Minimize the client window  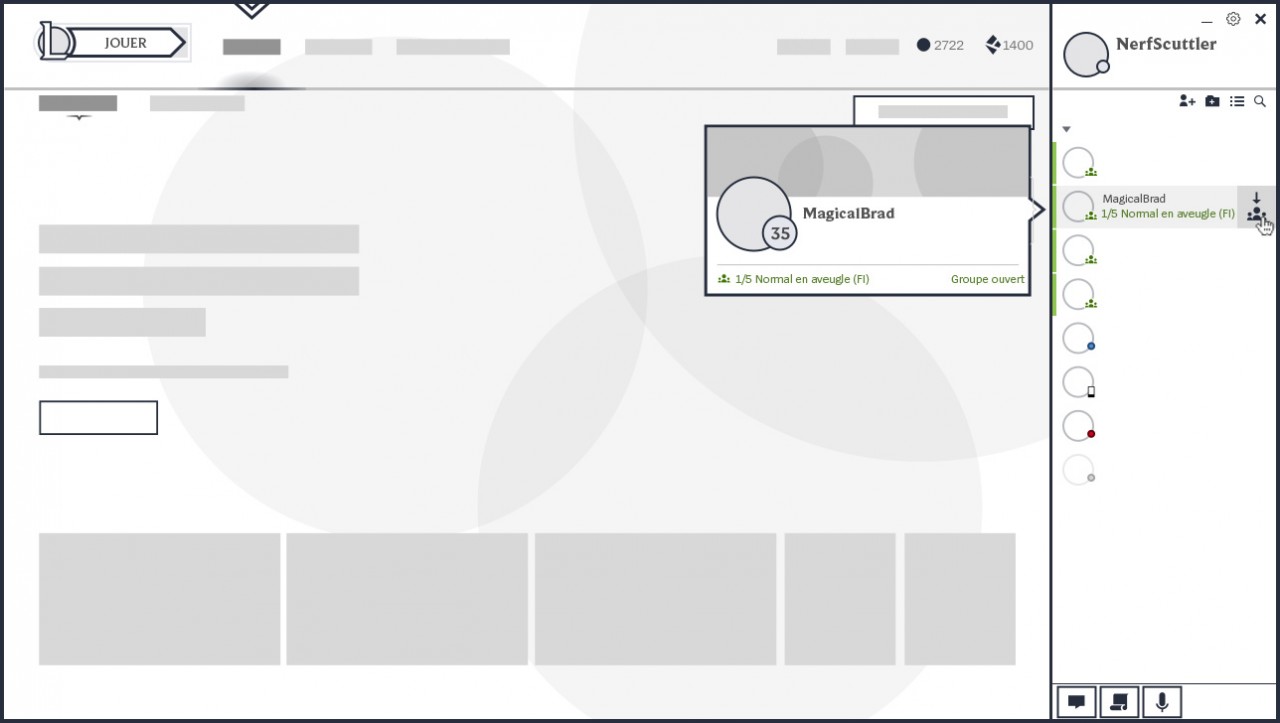(1207, 21)
